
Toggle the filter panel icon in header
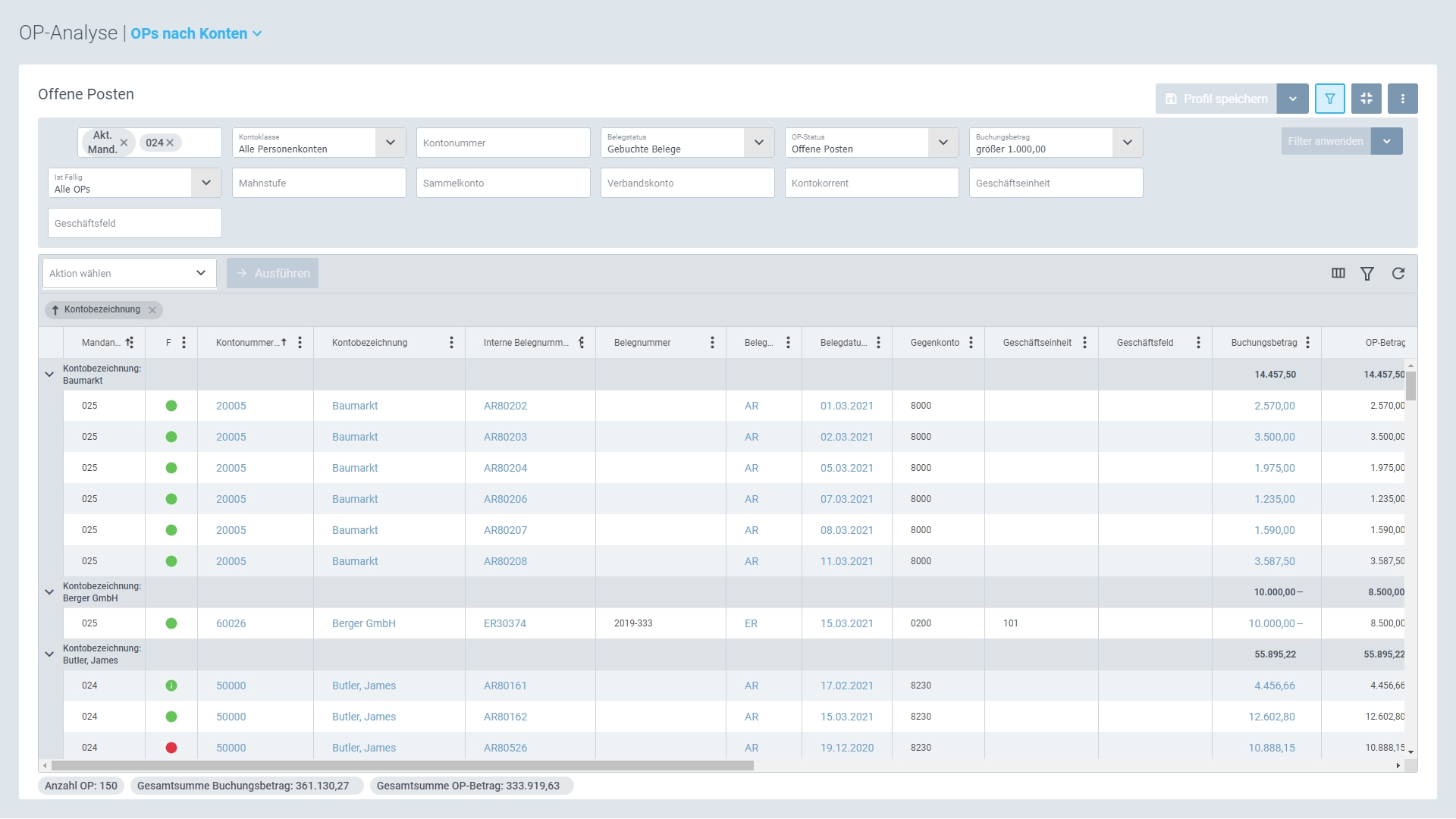(x=1329, y=99)
